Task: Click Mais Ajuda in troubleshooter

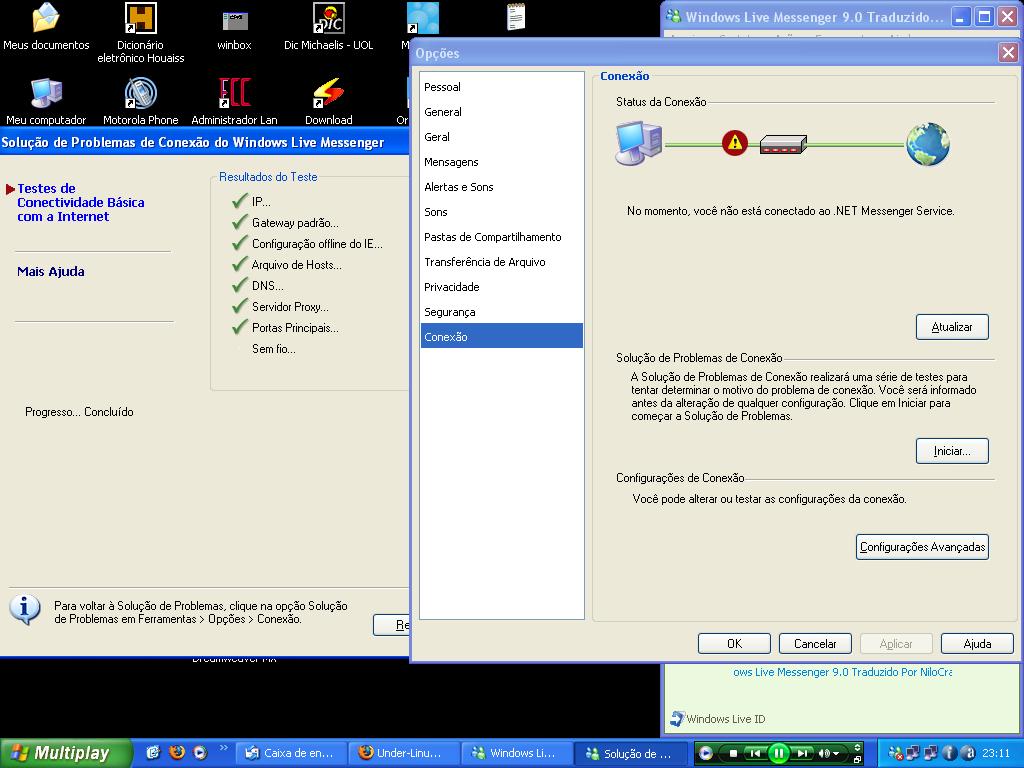Action: point(51,272)
